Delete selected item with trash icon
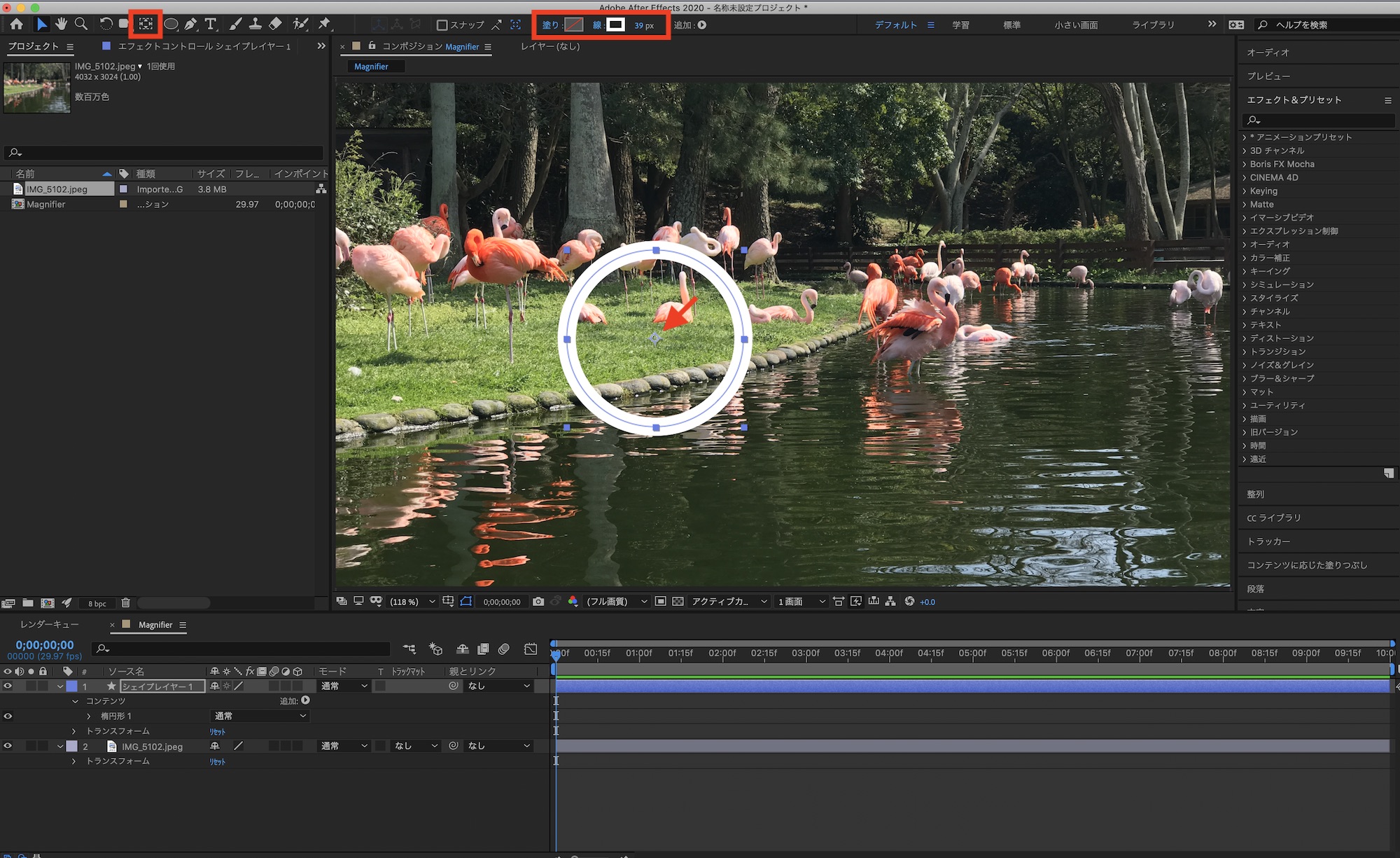Image resolution: width=1400 pixels, height=858 pixels. click(x=125, y=603)
